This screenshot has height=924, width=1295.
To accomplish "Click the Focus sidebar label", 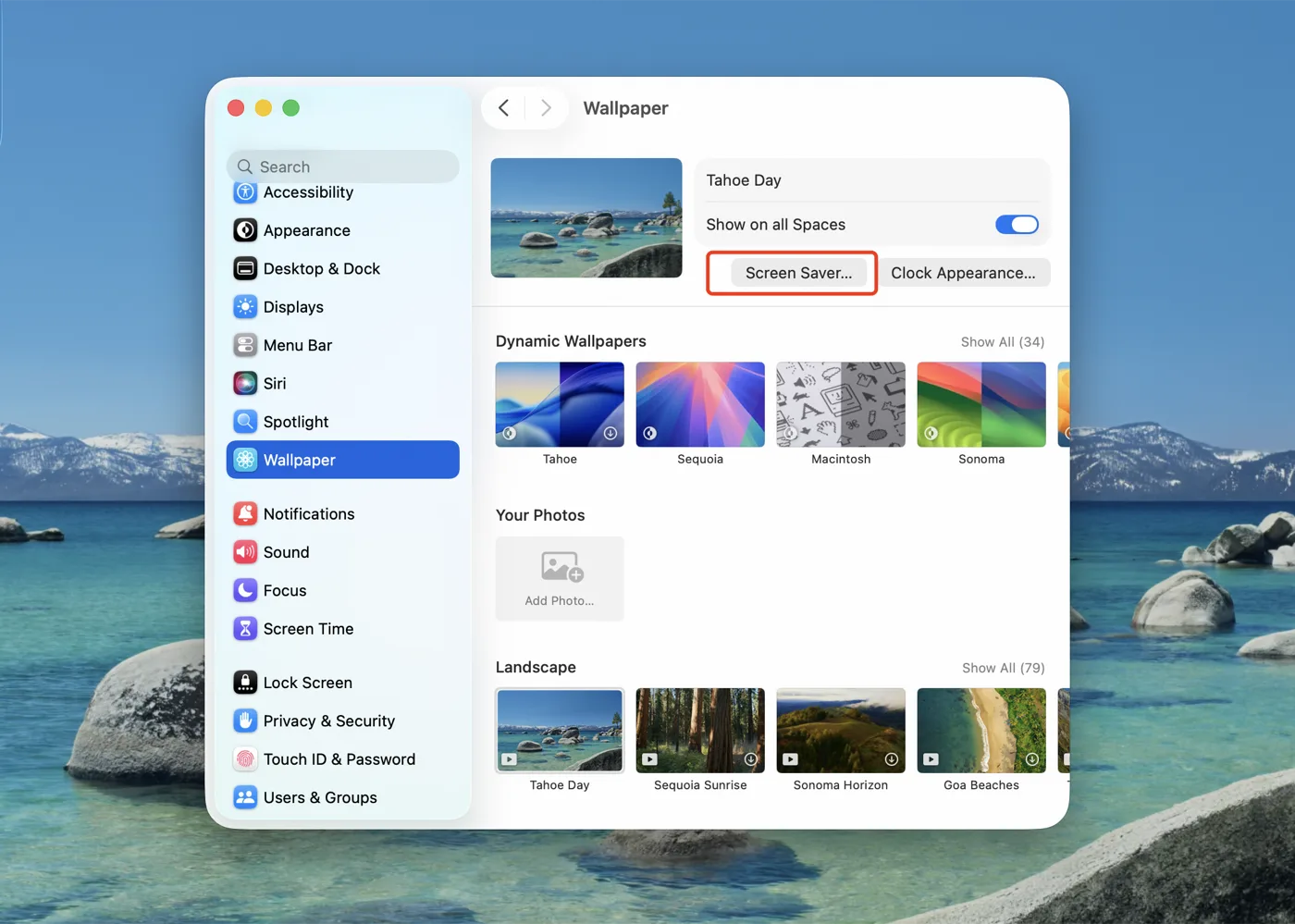I will pos(285,590).
